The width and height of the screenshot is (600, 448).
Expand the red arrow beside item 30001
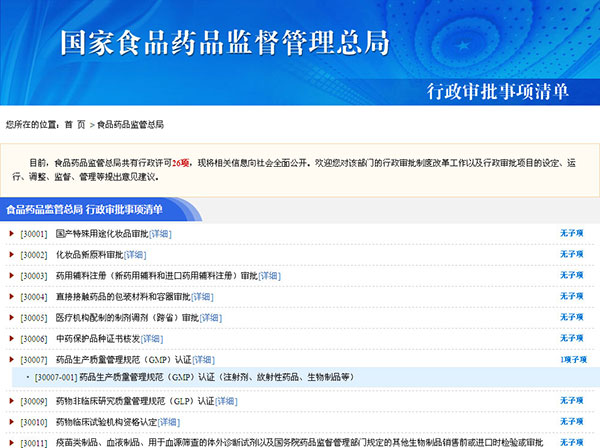pos(11,233)
